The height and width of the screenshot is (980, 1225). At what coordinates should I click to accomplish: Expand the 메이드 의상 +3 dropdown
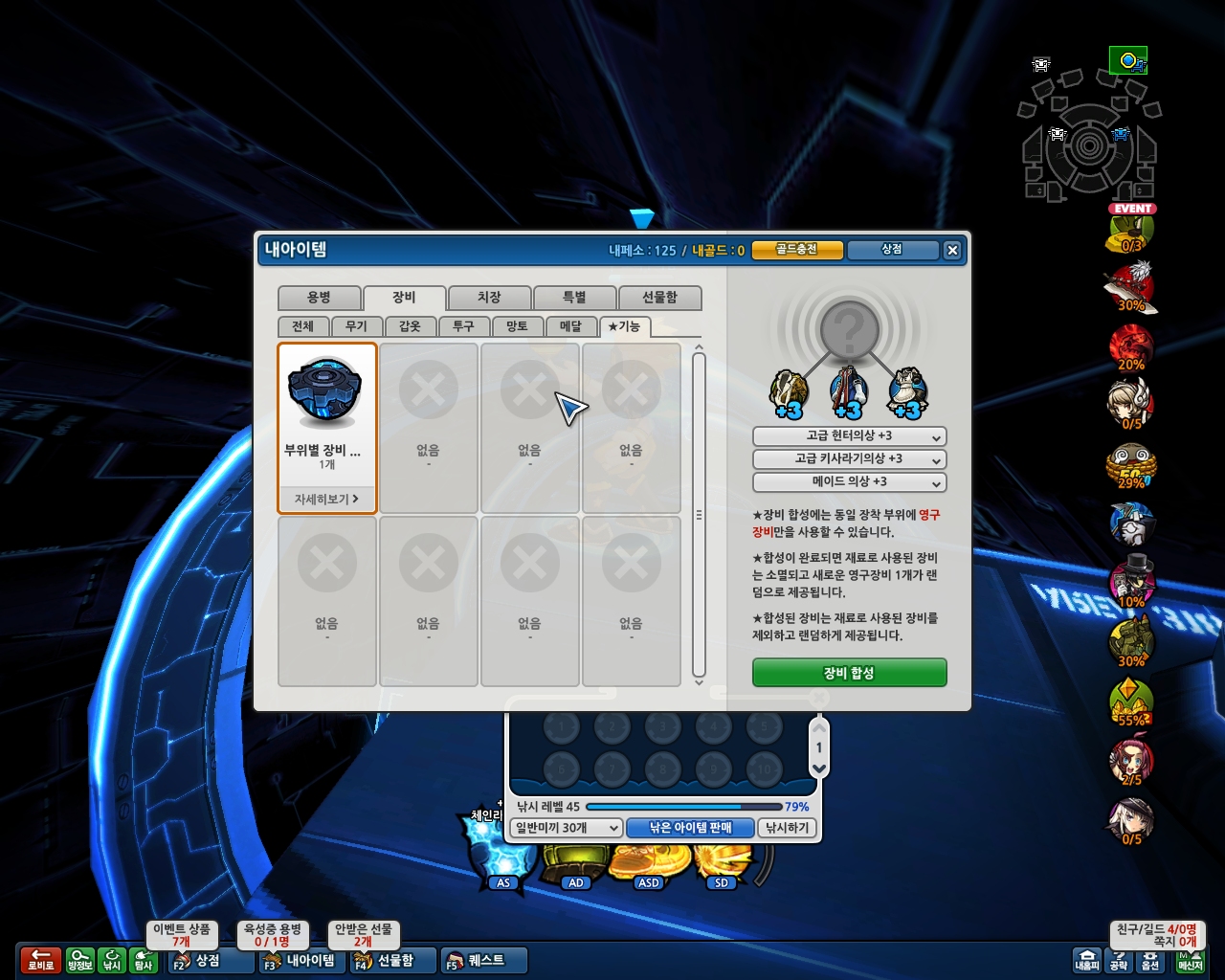tap(850, 482)
